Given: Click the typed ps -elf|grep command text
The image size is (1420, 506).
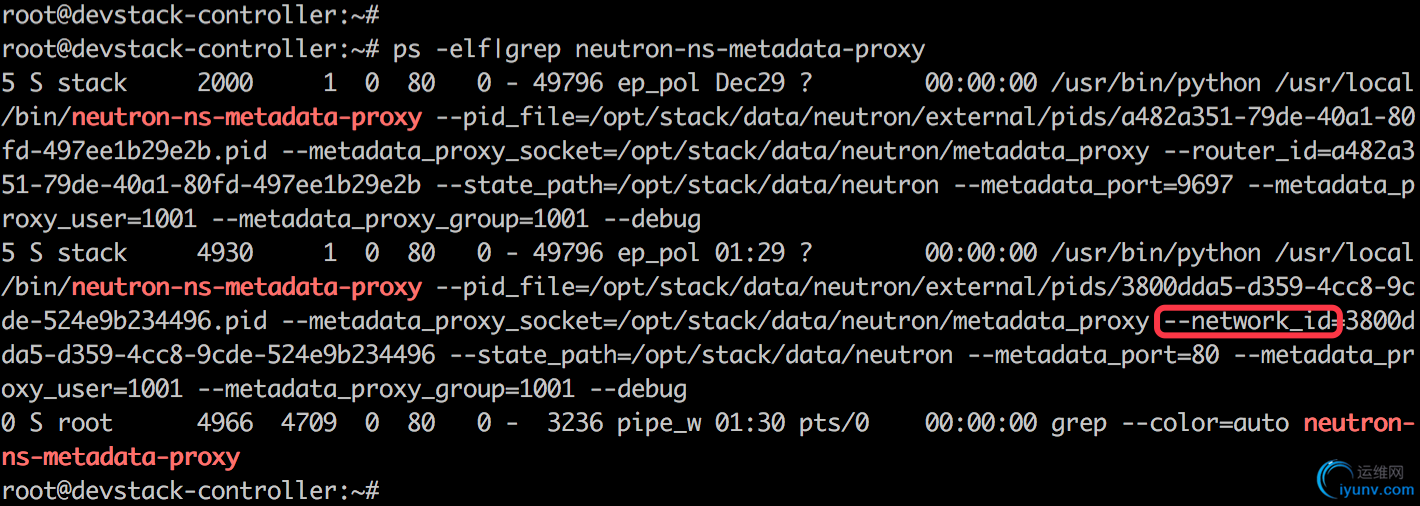Looking at the screenshot, I should pyautogui.click(x=660, y=48).
